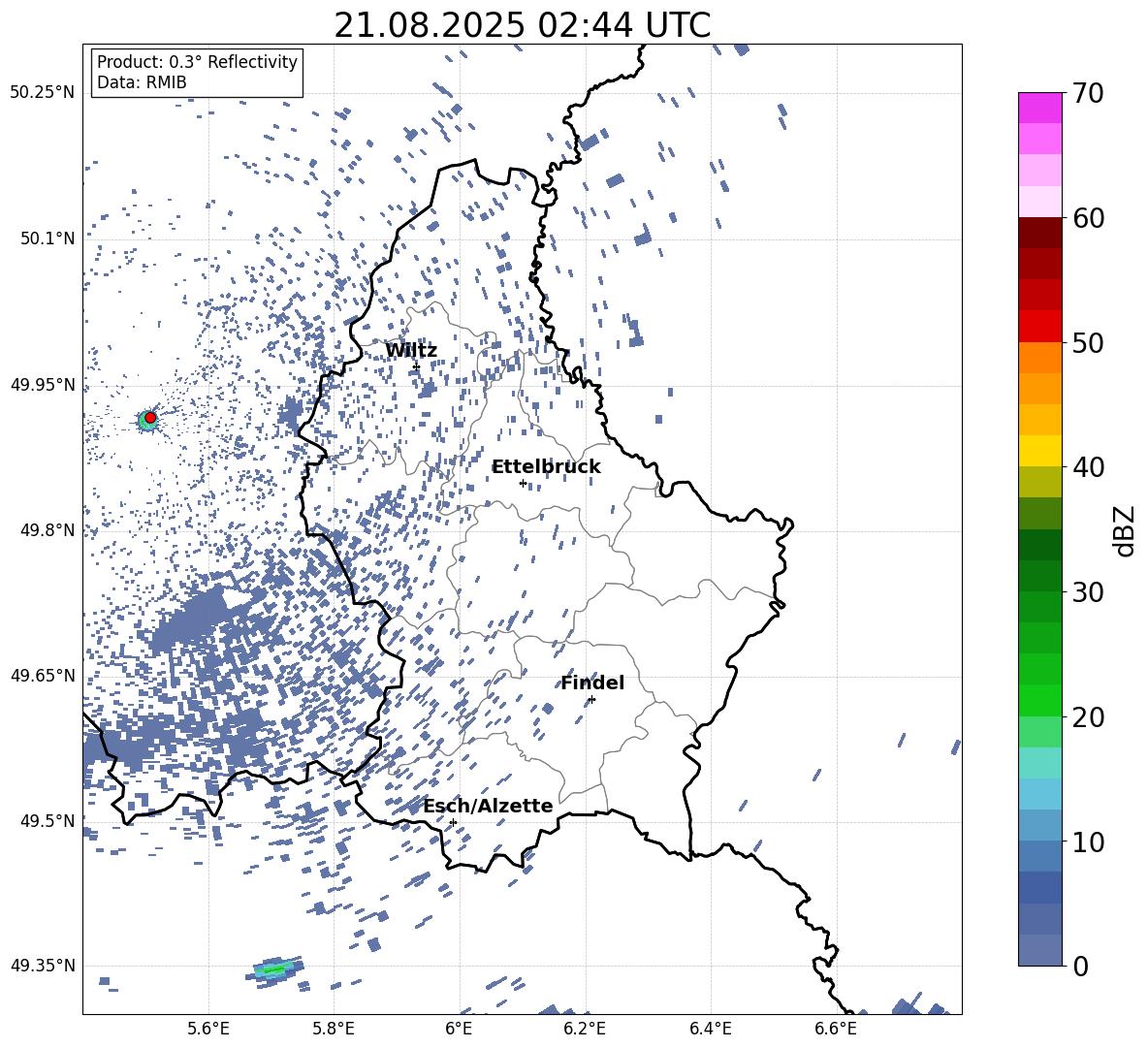
Task: Click the colorbar value 0
Action: [x=1080, y=966]
